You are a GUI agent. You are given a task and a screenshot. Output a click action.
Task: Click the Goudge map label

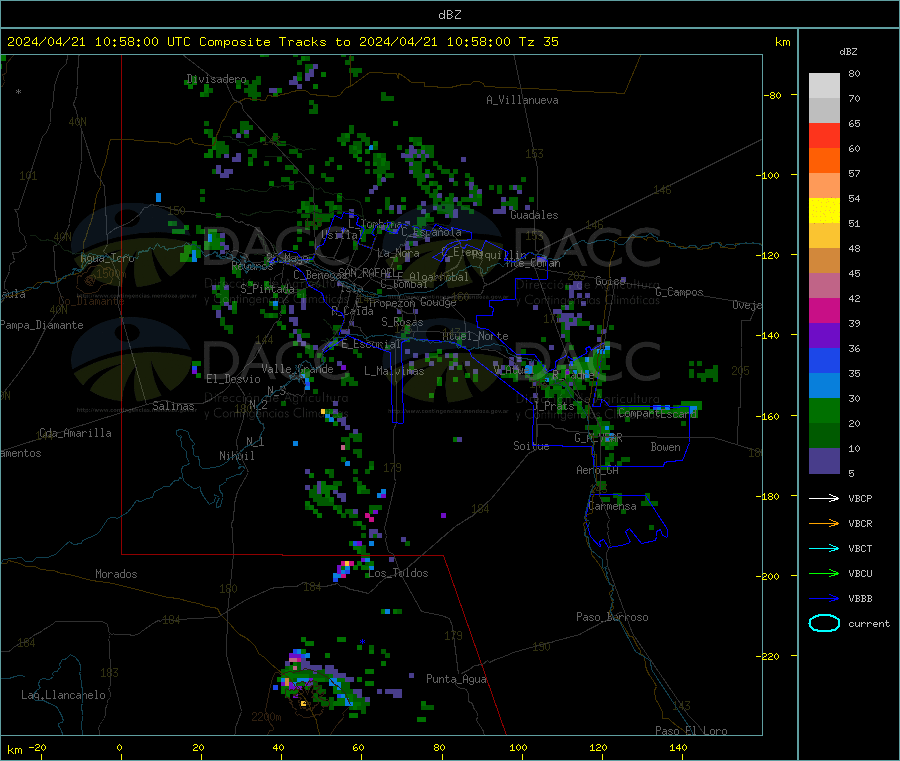pos(438,302)
